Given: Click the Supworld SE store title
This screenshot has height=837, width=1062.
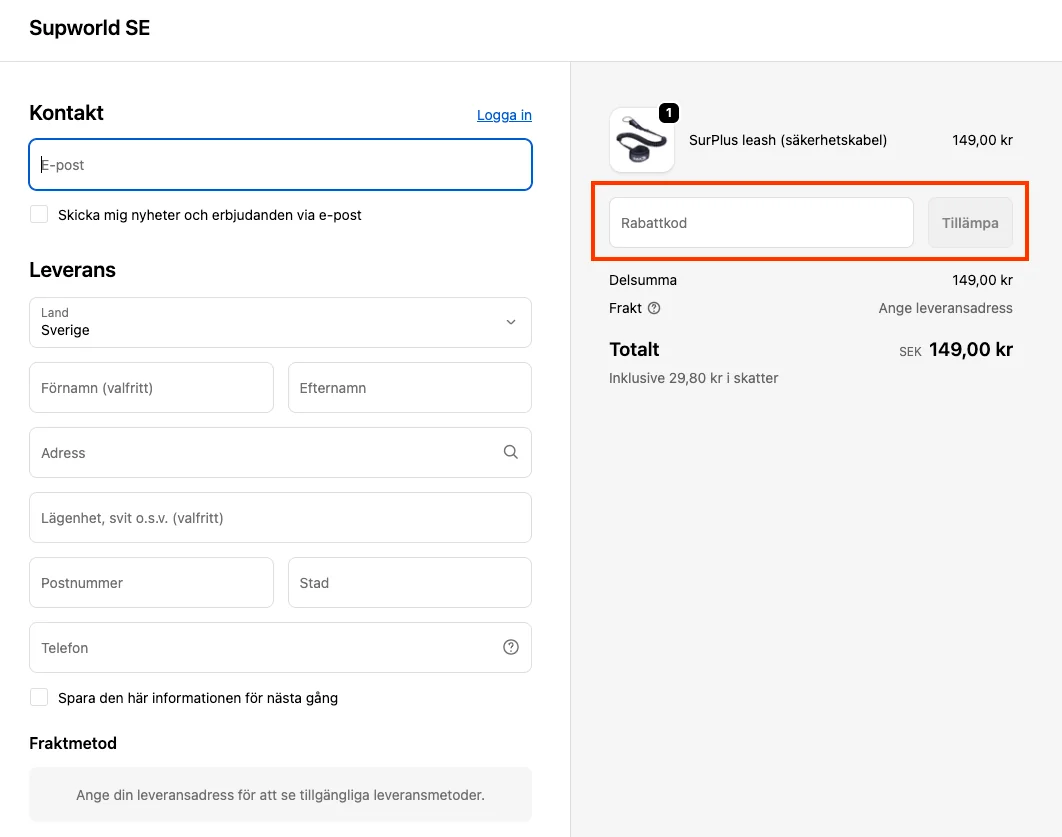Looking at the screenshot, I should [90, 28].
